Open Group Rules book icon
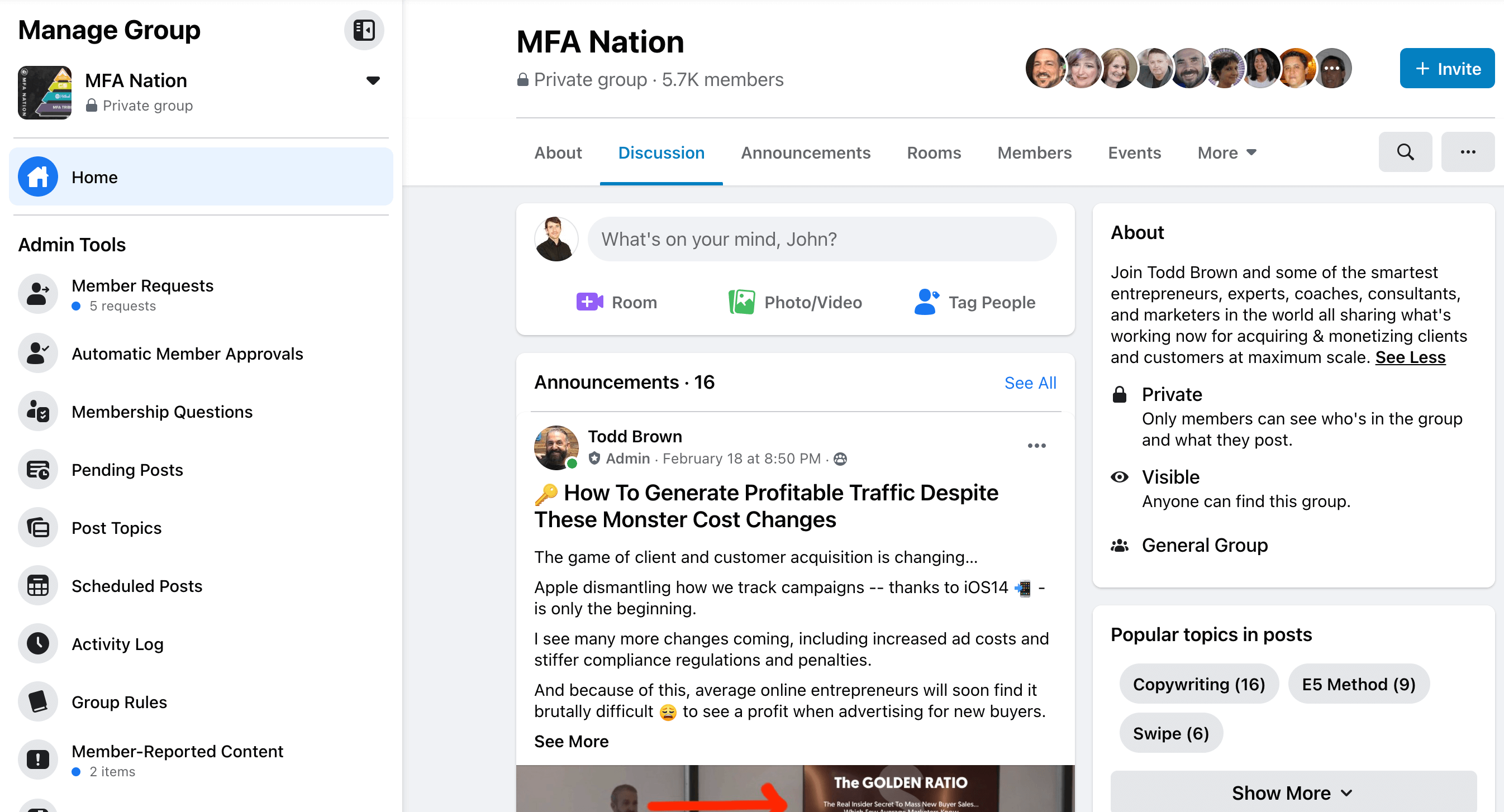Viewport: 1504px width, 812px height. (x=38, y=701)
